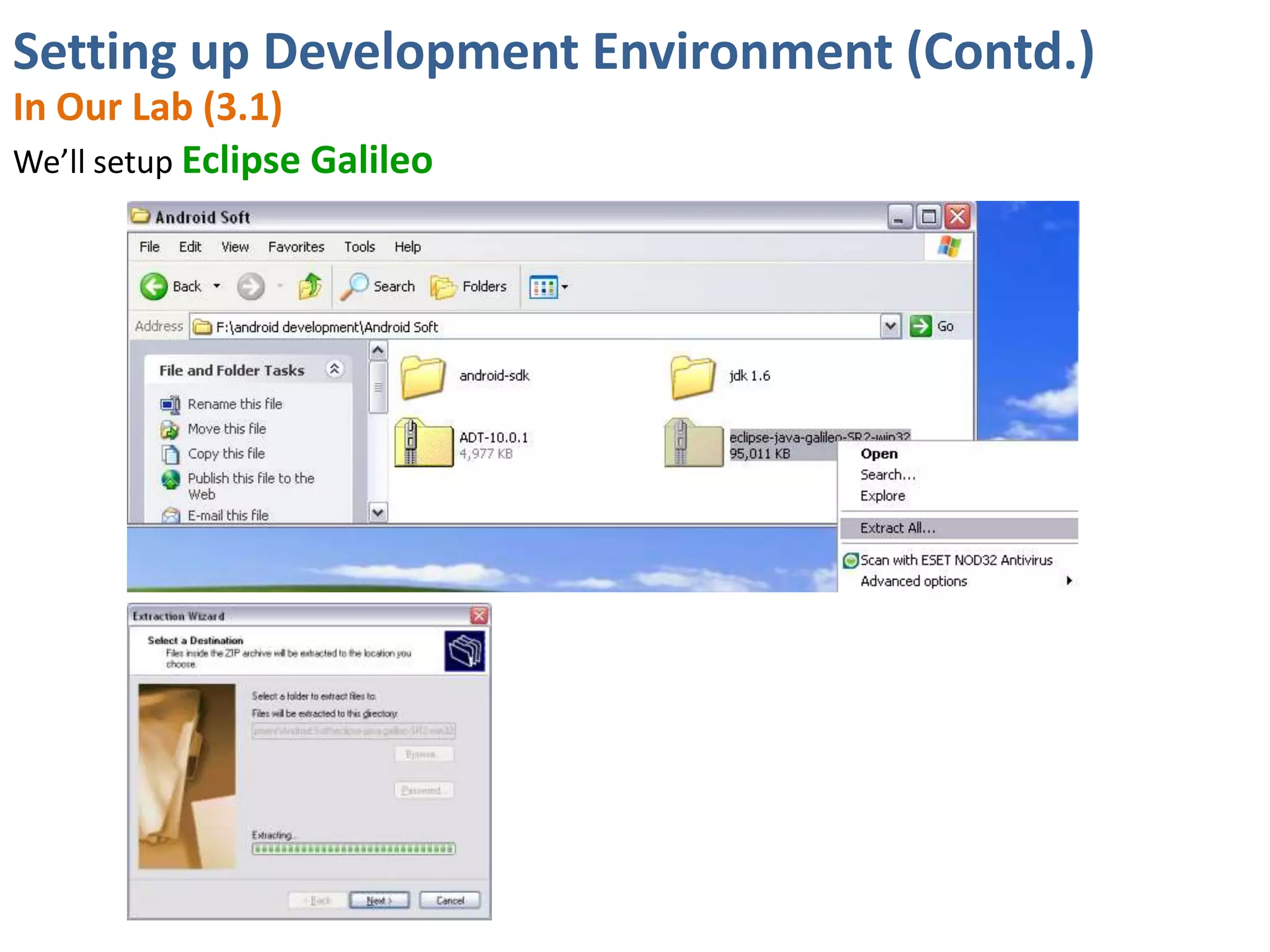Click the ESET NOD32 scan icon
Image resolution: width=1270 pixels, height=952 pixels.
(851, 560)
